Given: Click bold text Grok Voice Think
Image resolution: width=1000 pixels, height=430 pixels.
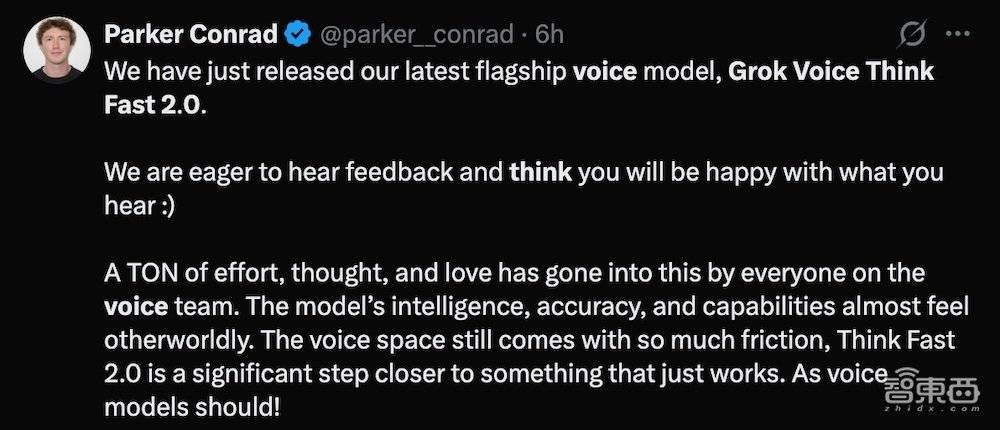Looking at the screenshot, I should click(x=831, y=71).
